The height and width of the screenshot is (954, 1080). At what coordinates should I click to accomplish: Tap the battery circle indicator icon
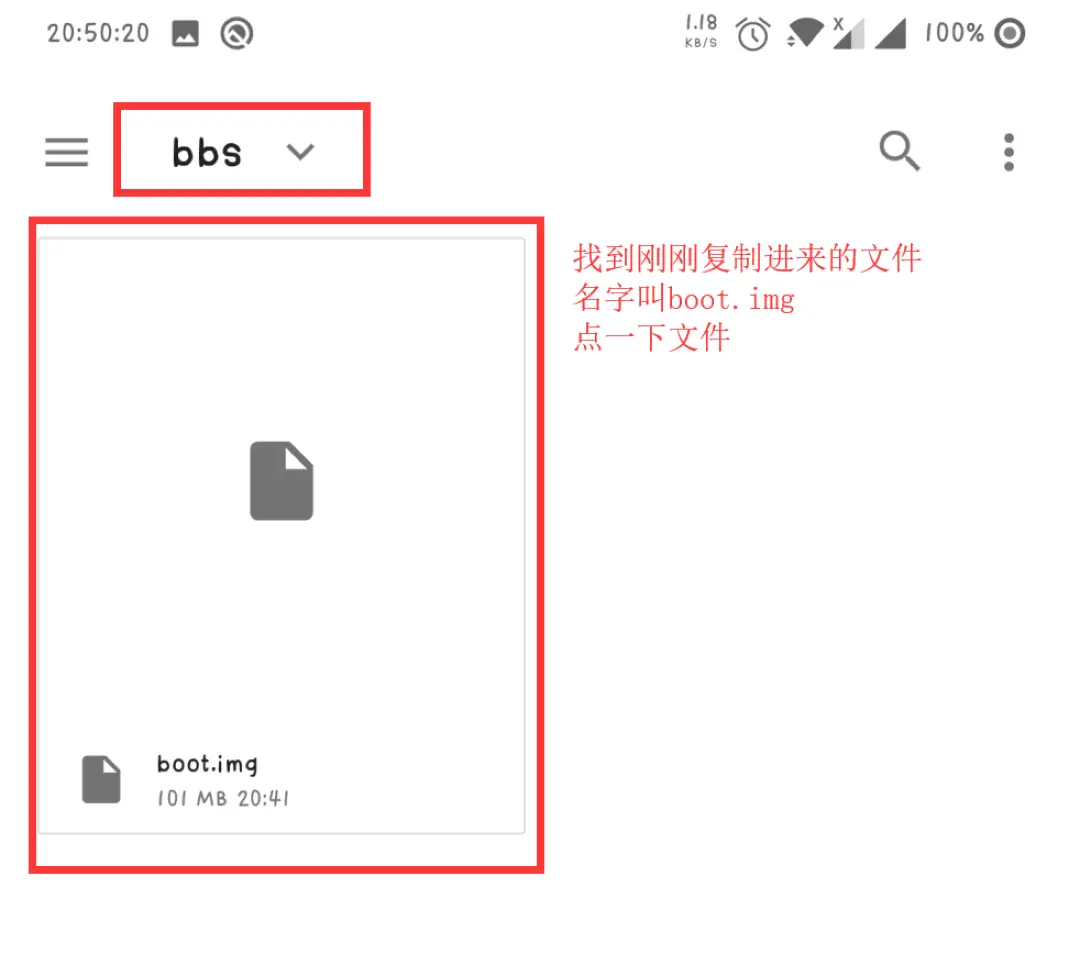[1010, 33]
